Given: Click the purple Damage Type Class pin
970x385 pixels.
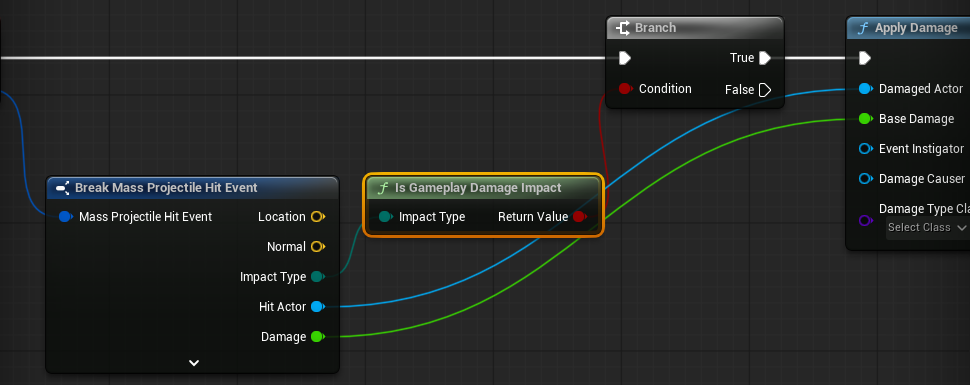Looking at the screenshot, I should (866, 220).
